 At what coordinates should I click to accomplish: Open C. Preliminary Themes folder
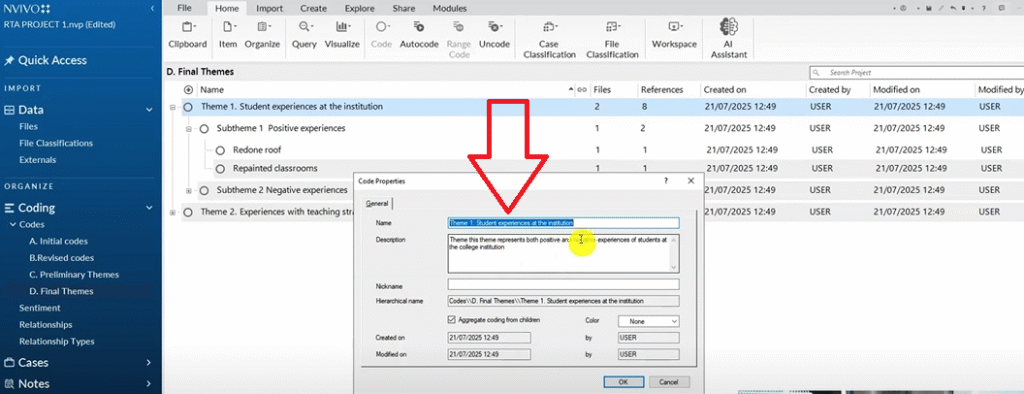(x=74, y=274)
